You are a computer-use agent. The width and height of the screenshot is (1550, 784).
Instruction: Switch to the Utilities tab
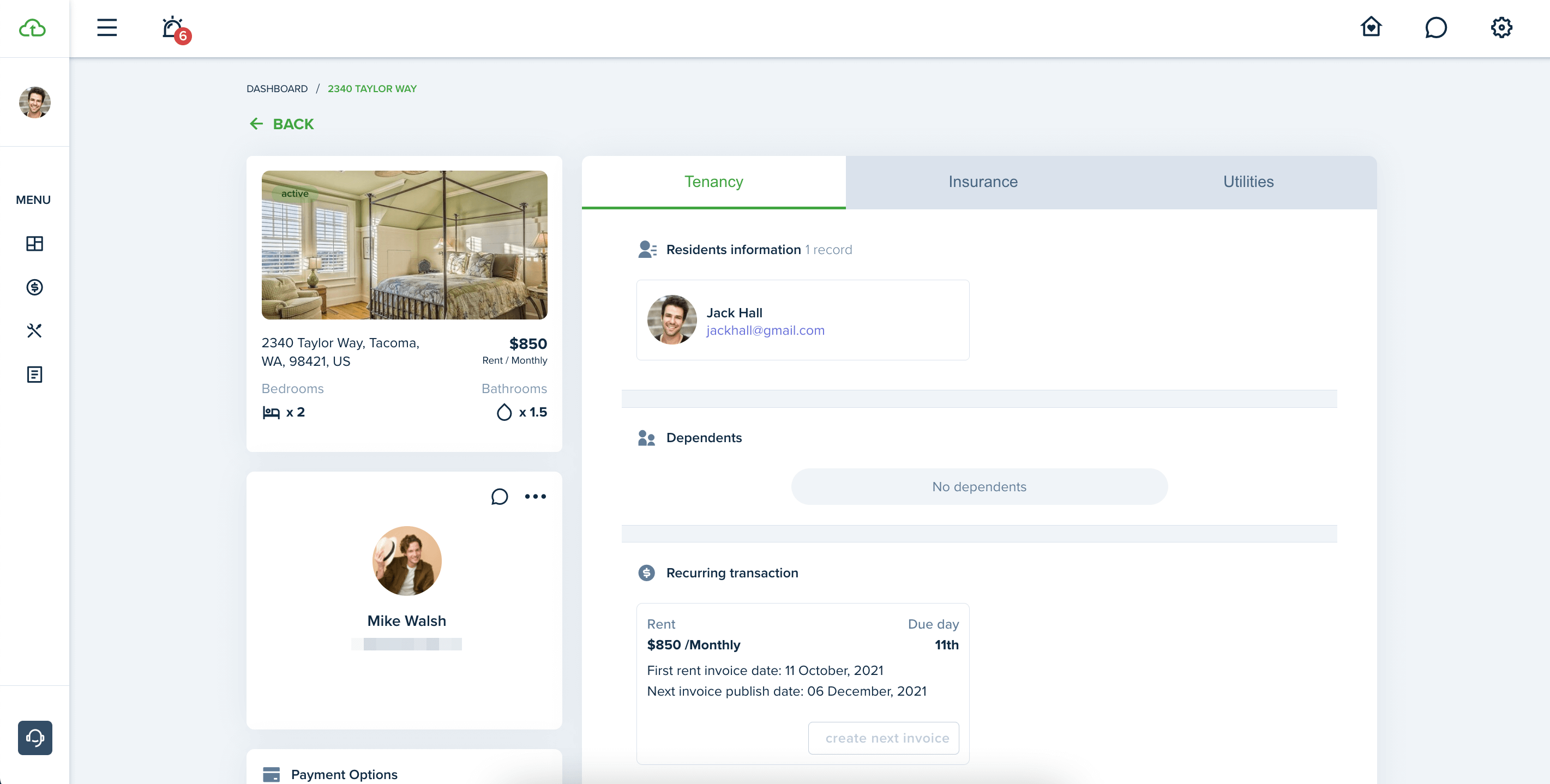(x=1248, y=182)
